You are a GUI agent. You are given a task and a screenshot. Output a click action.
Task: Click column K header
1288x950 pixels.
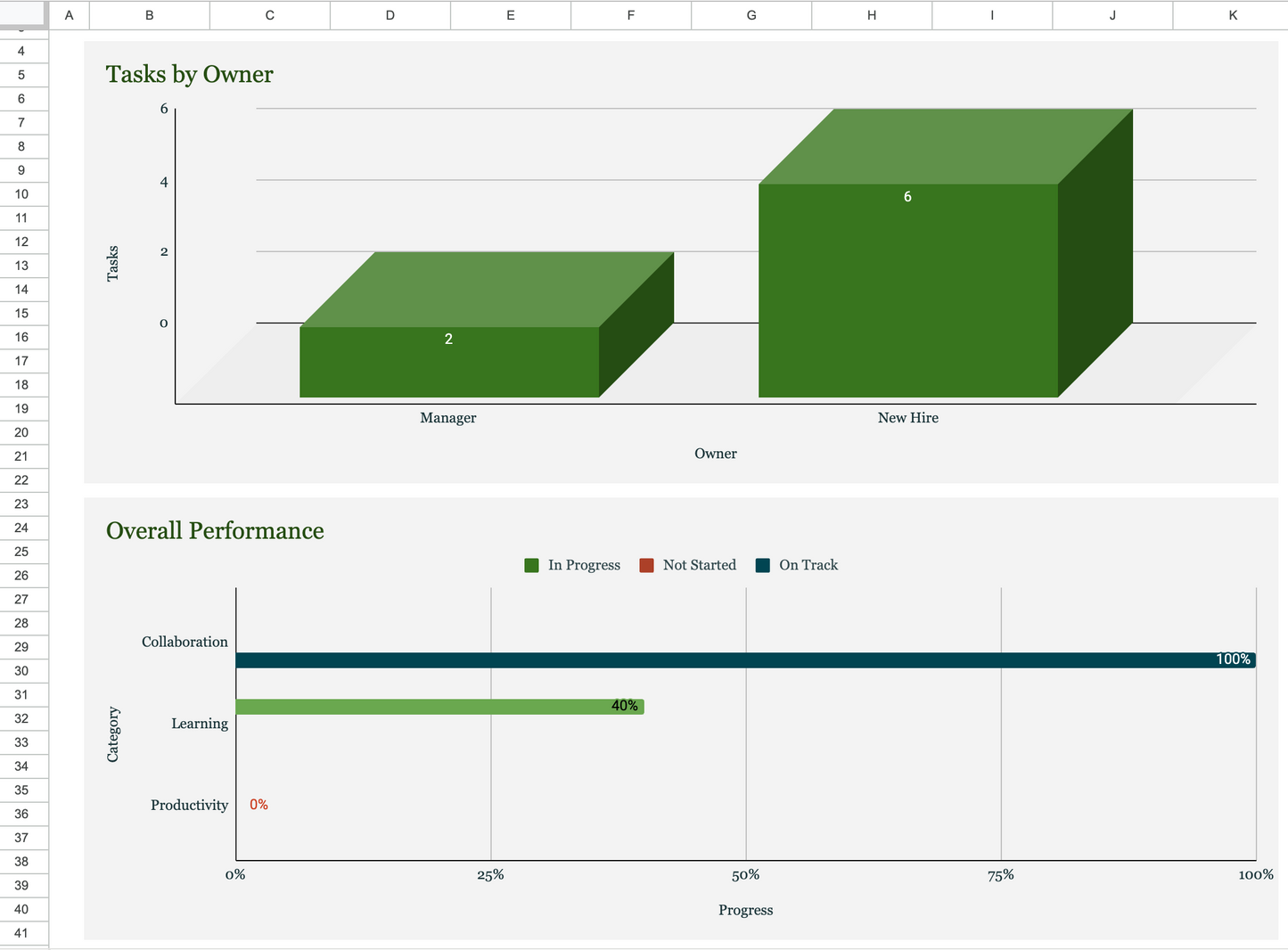point(1232,15)
